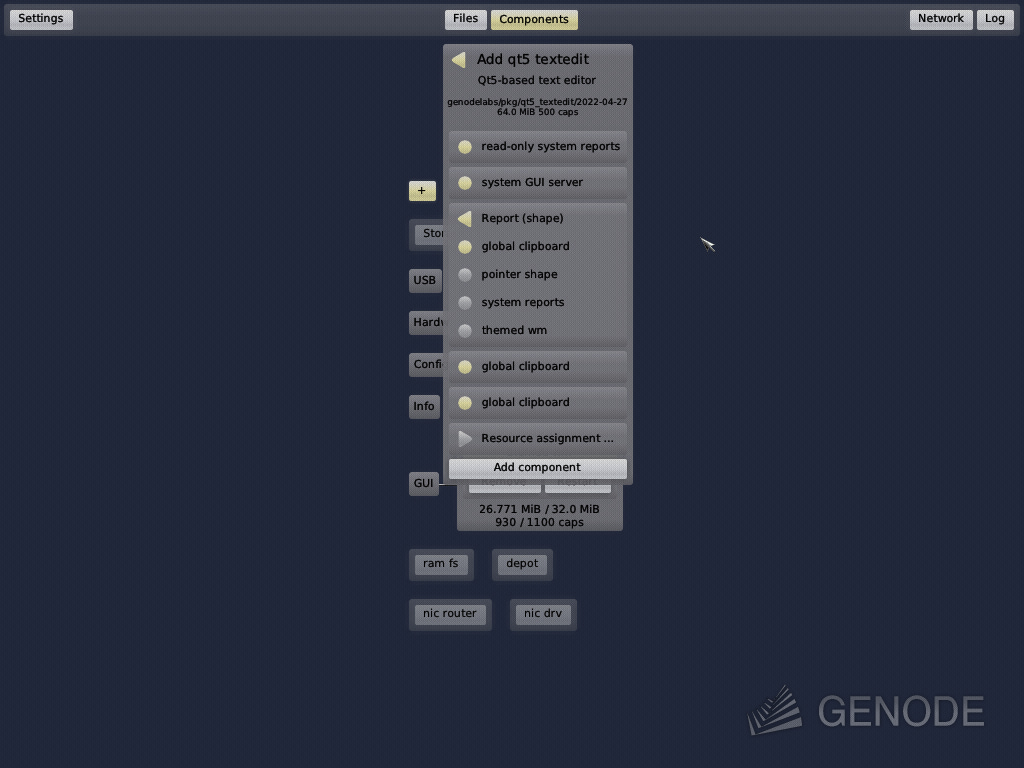Select the "system reports" option
The image size is (1024, 768).
point(522,302)
